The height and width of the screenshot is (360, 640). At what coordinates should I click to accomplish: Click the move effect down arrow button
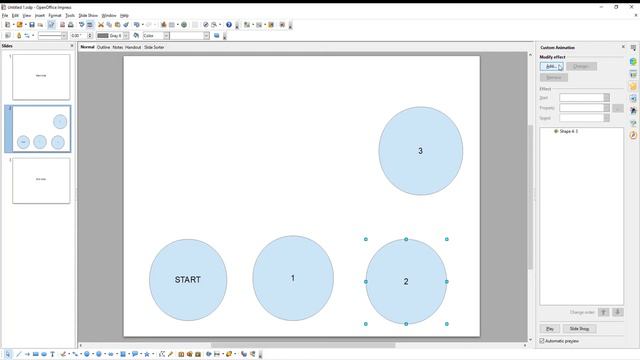click(x=618, y=312)
